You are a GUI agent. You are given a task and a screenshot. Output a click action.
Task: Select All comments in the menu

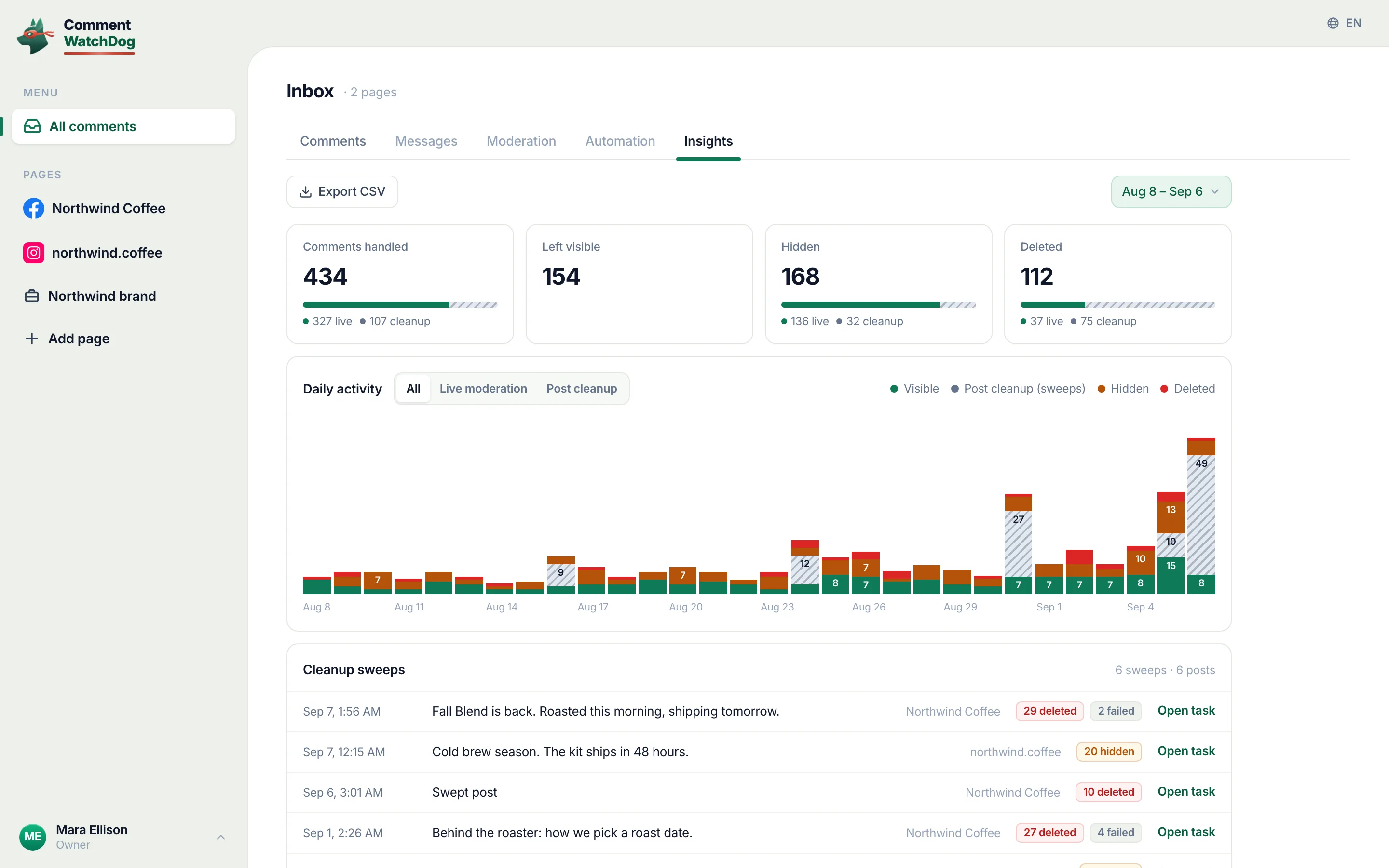[x=123, y=126]
